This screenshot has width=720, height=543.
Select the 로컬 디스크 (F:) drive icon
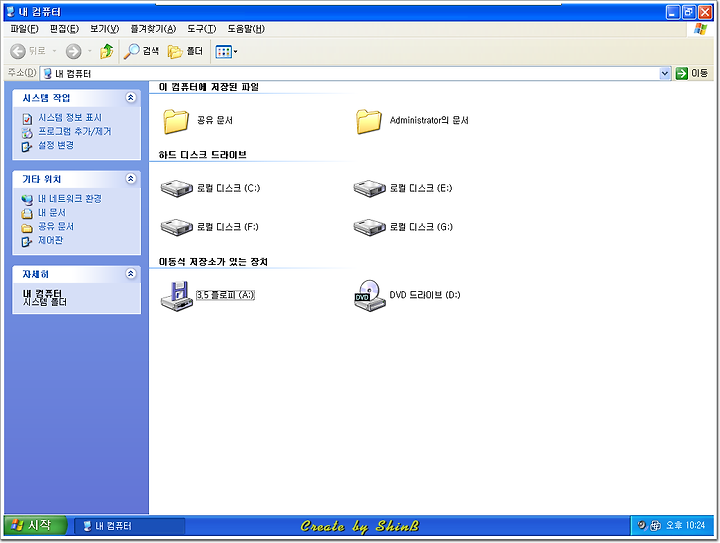(x=176, y=227)
